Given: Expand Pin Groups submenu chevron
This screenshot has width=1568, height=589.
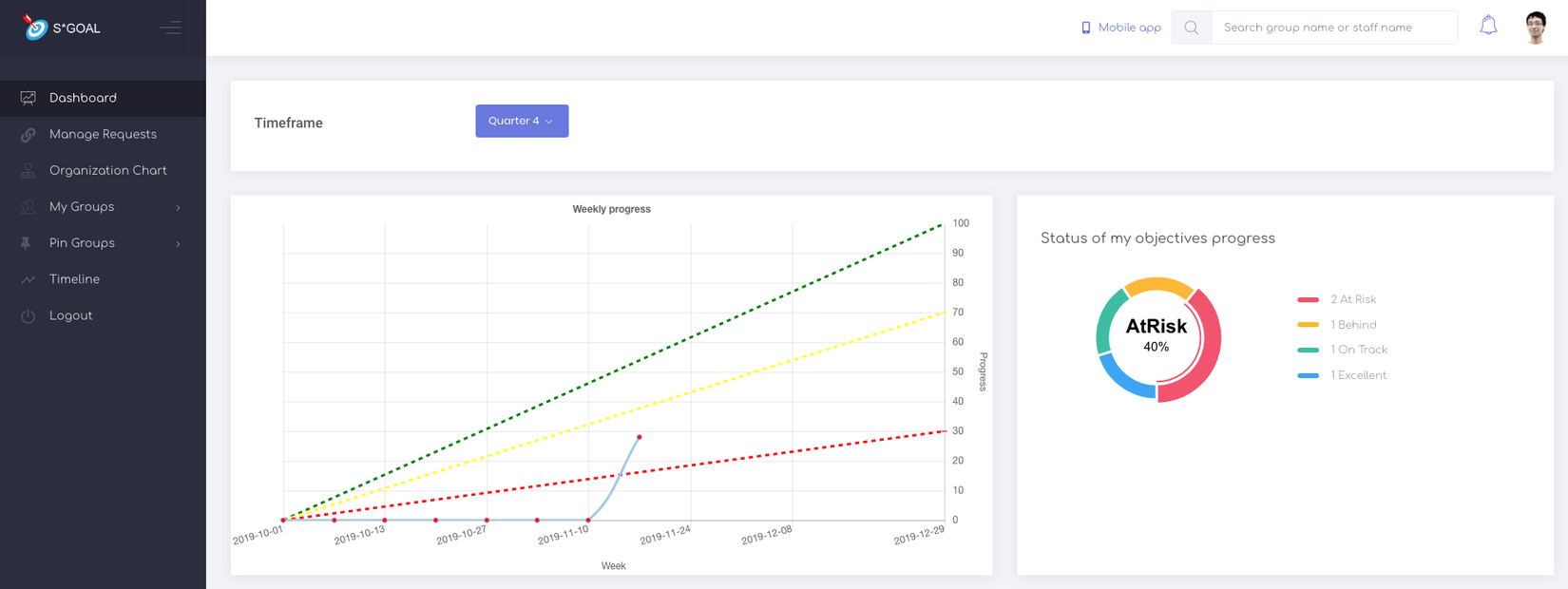Looking at the screenshot, I should point(178,244).
